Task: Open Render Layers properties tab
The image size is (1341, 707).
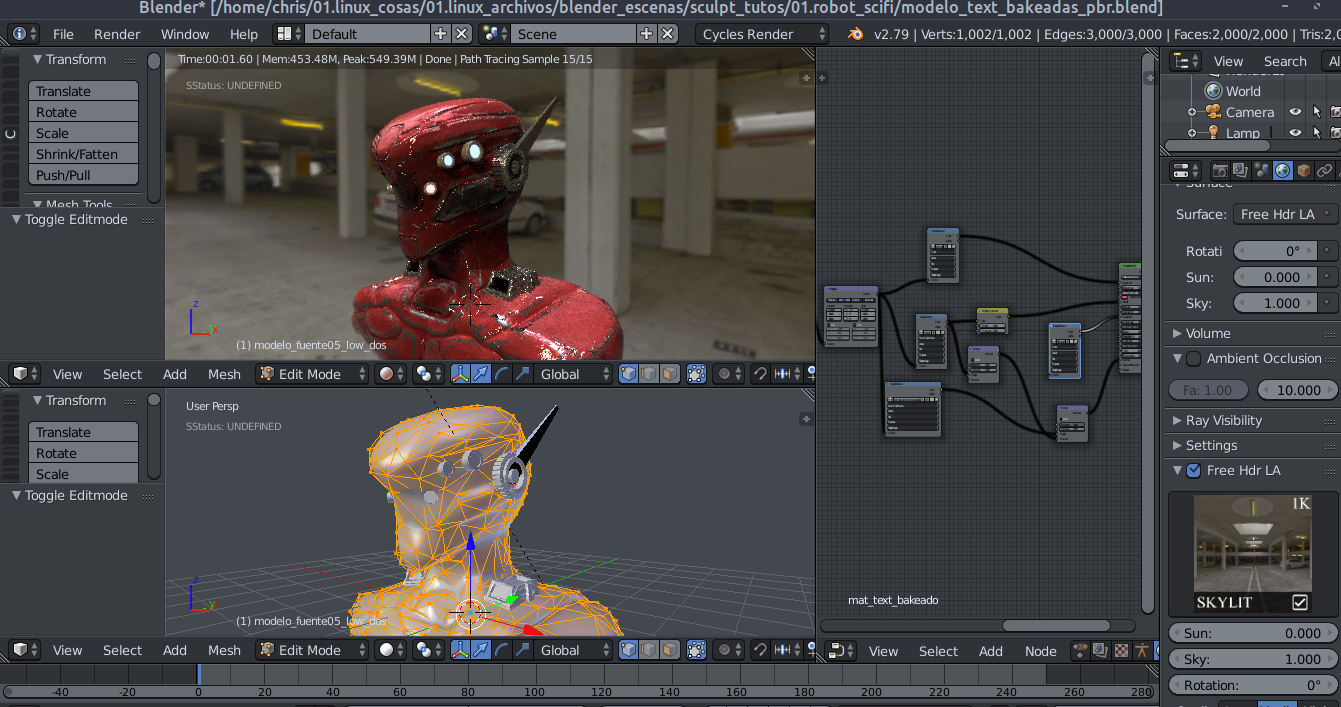Action: click(1241, 171)
